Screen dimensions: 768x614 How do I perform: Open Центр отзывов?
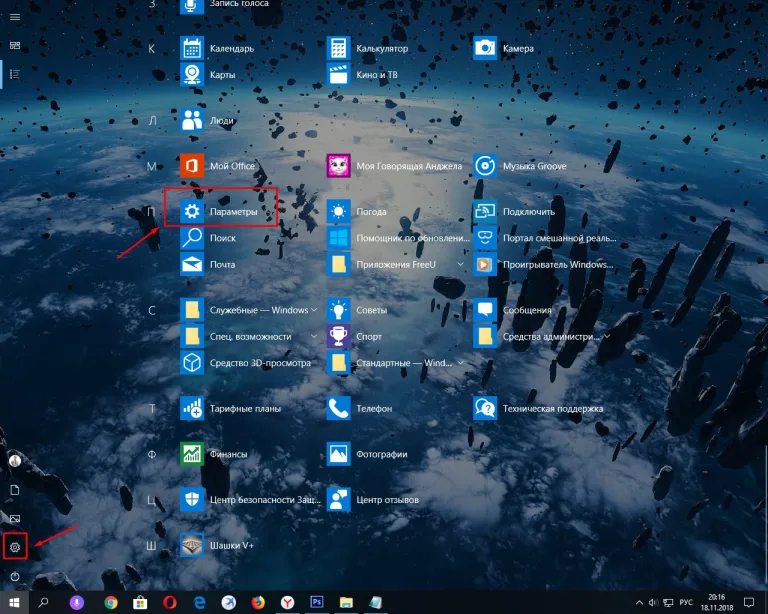coord(373,499)
